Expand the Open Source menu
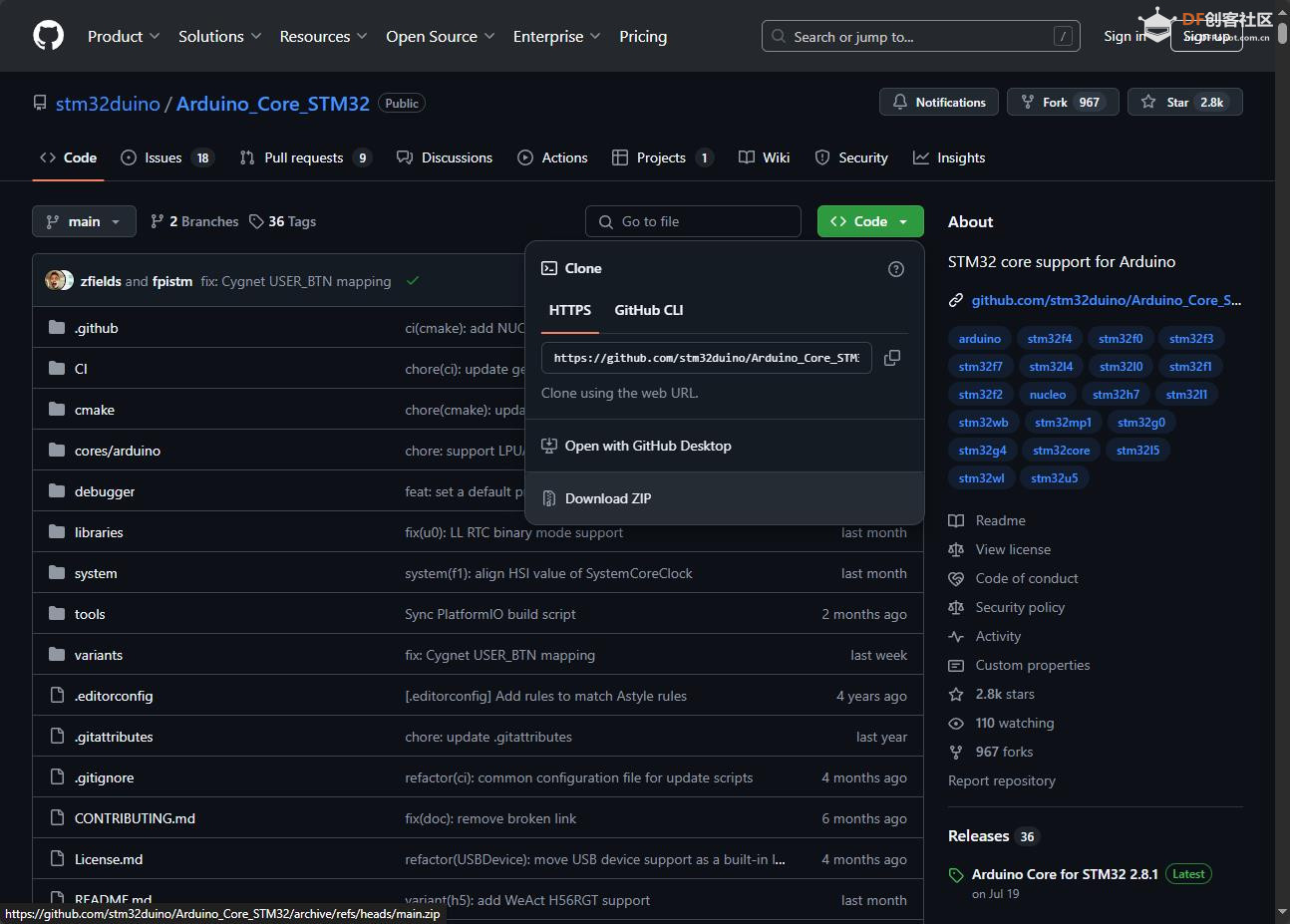The height and width of the screenshot is (924, 1290). [441, 36]
